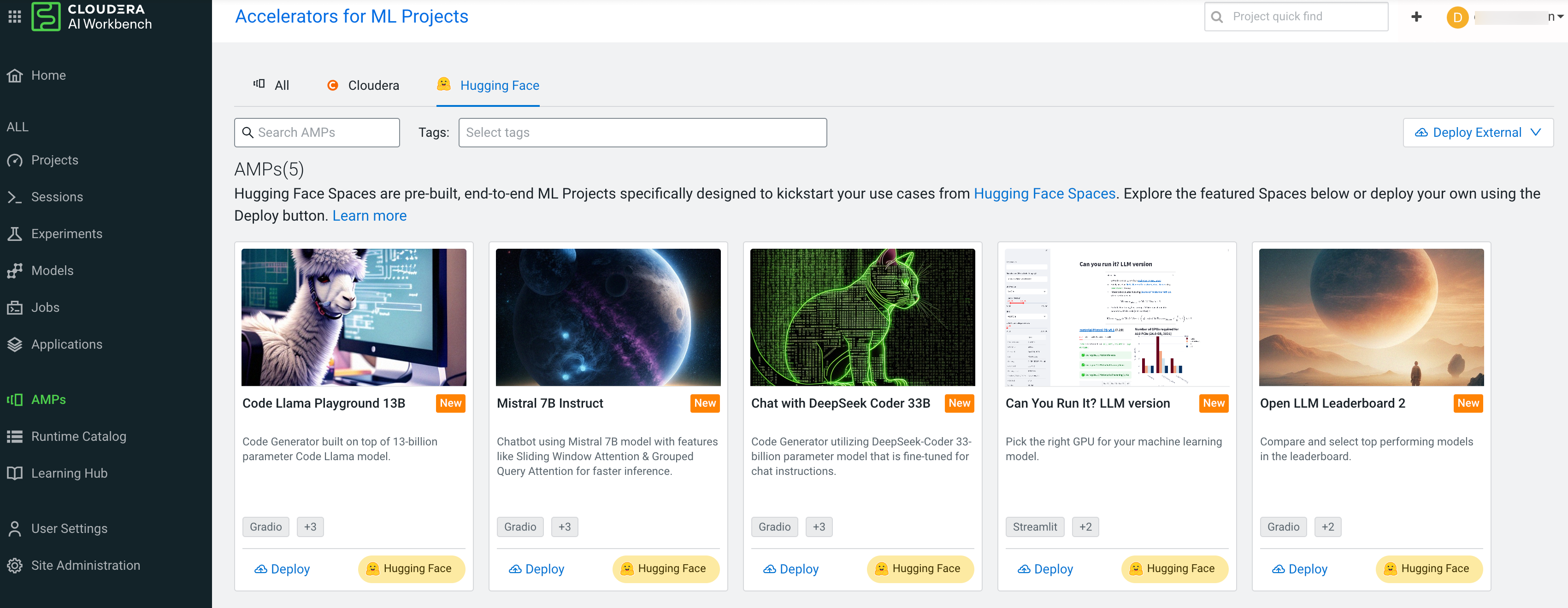The width and height of the screenshot is (1568, 608).
Task: Open Runtime Catalog in the sidebar
Action: [x=78, y=436]
